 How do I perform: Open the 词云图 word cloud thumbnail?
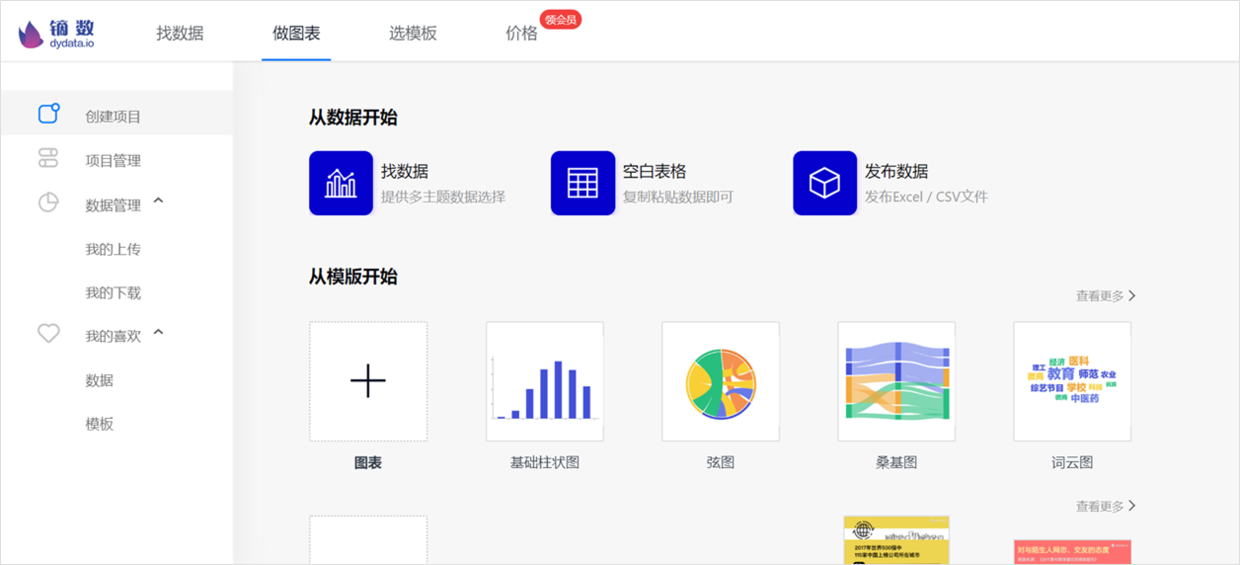pyautogui.click(x=1072, y=381)
